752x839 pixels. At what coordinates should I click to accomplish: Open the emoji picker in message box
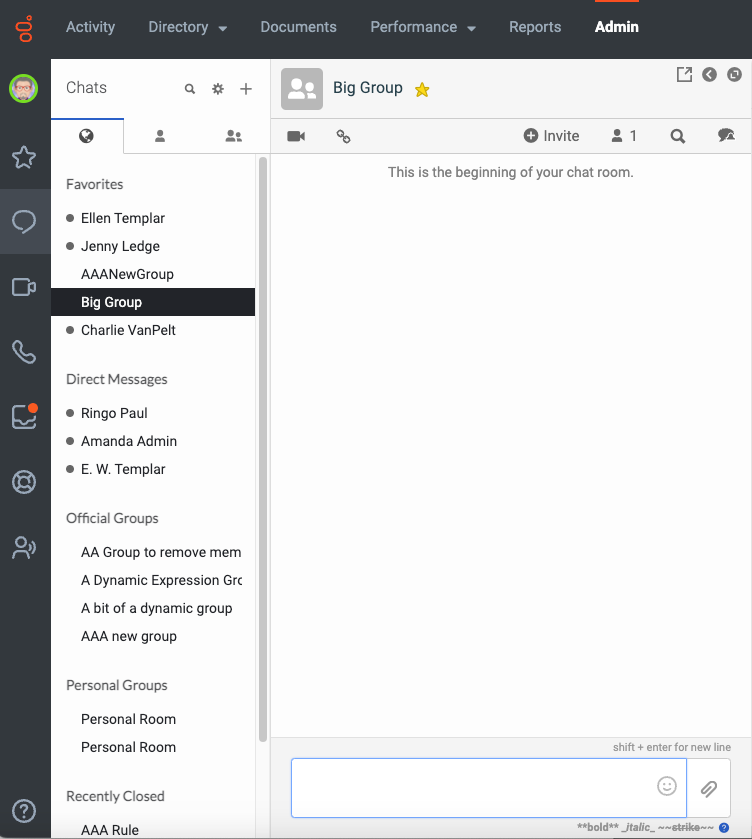click(x=667, y=786)
